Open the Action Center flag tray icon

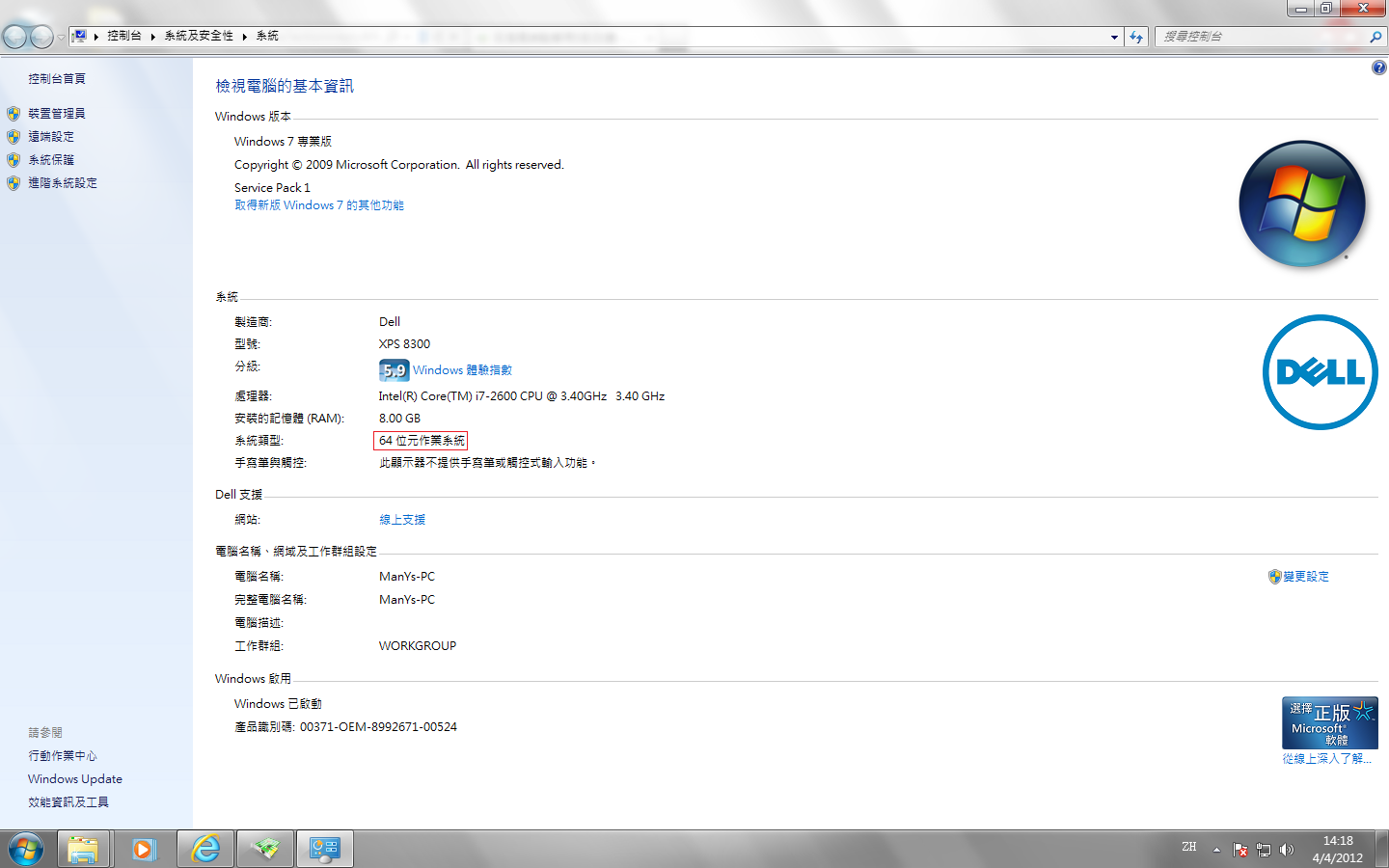click(x=1240, y=850)
